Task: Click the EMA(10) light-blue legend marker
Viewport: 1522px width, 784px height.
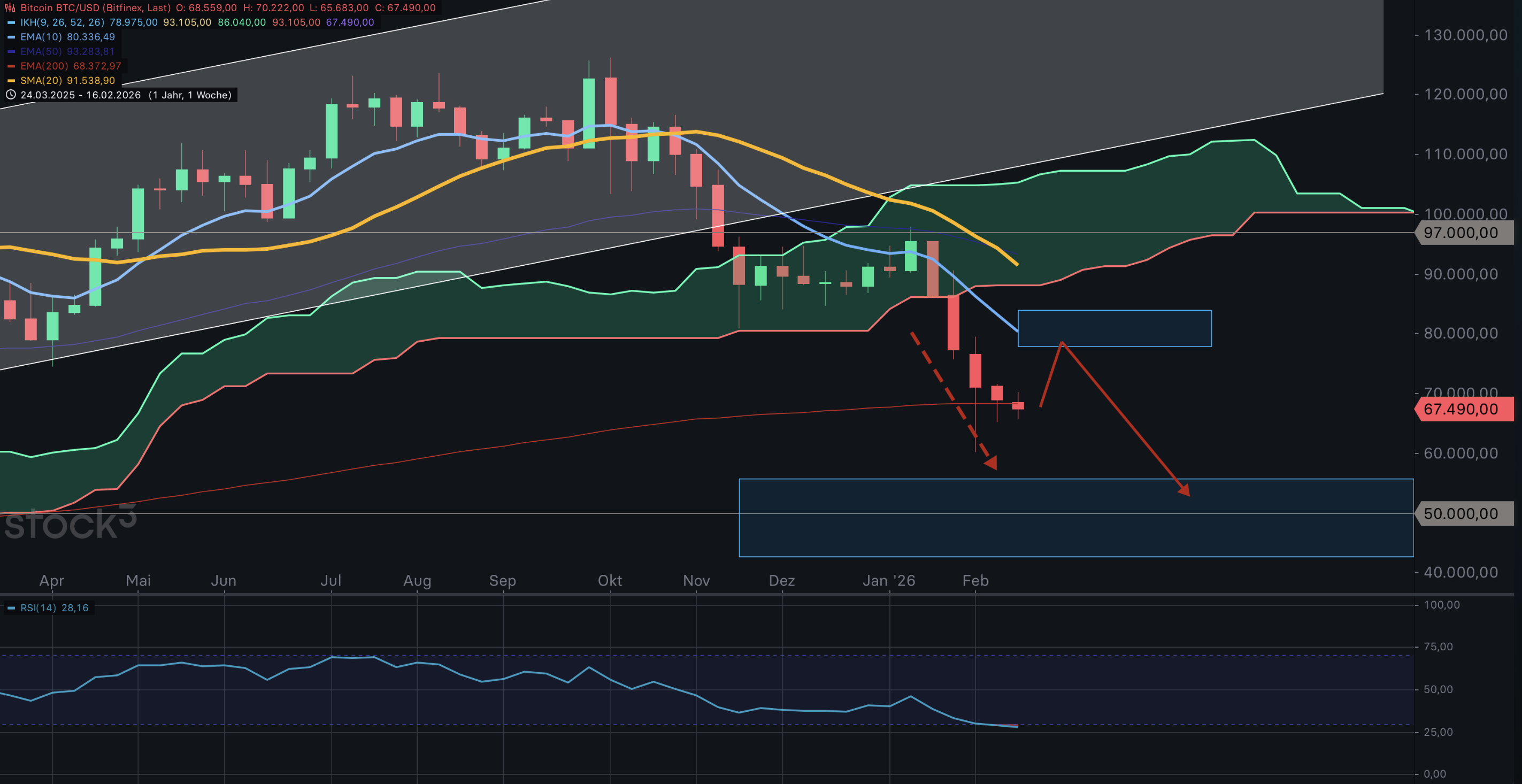Action: 11,37
